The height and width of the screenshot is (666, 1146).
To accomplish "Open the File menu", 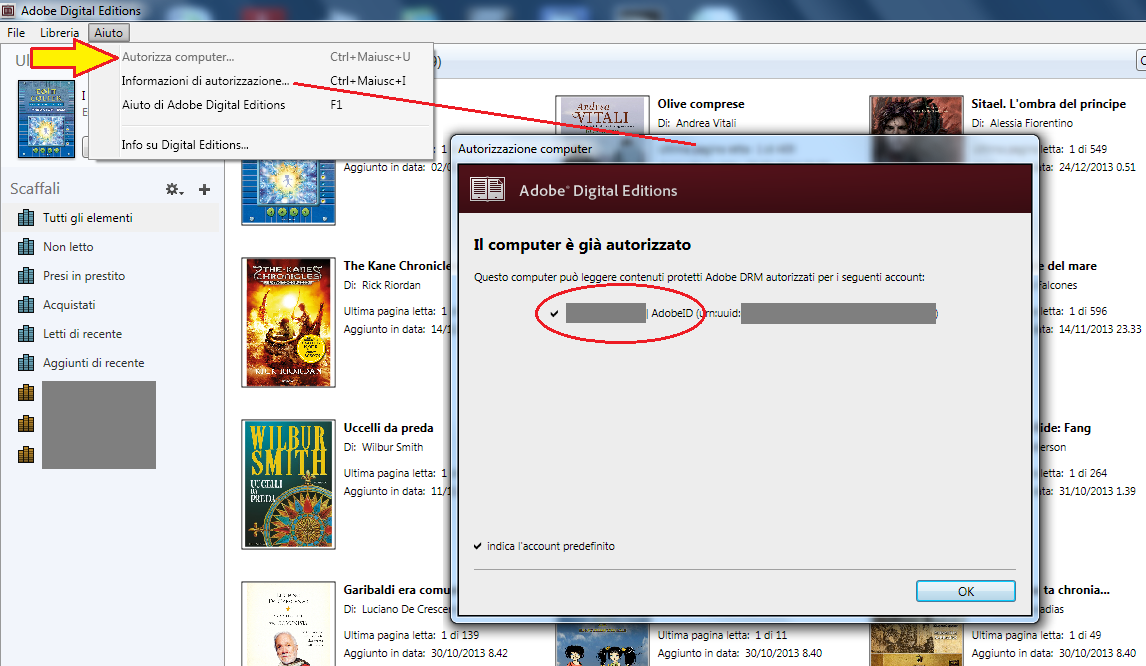I will point(15,32).
